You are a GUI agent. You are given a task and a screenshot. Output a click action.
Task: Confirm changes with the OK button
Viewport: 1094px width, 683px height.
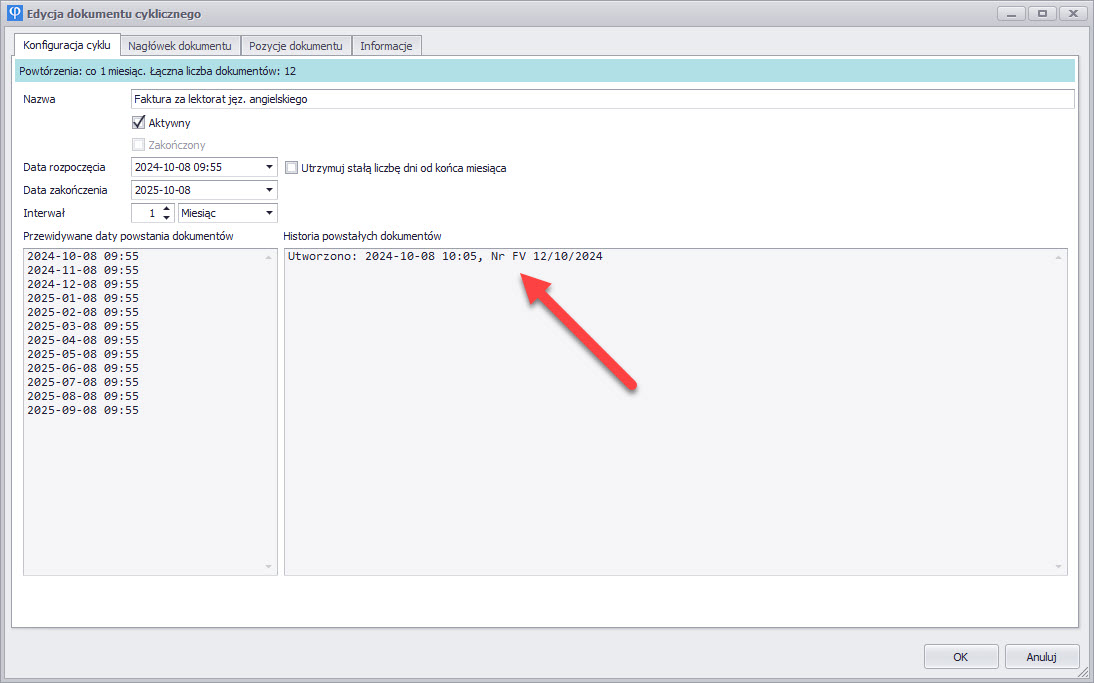pos(960,657)
